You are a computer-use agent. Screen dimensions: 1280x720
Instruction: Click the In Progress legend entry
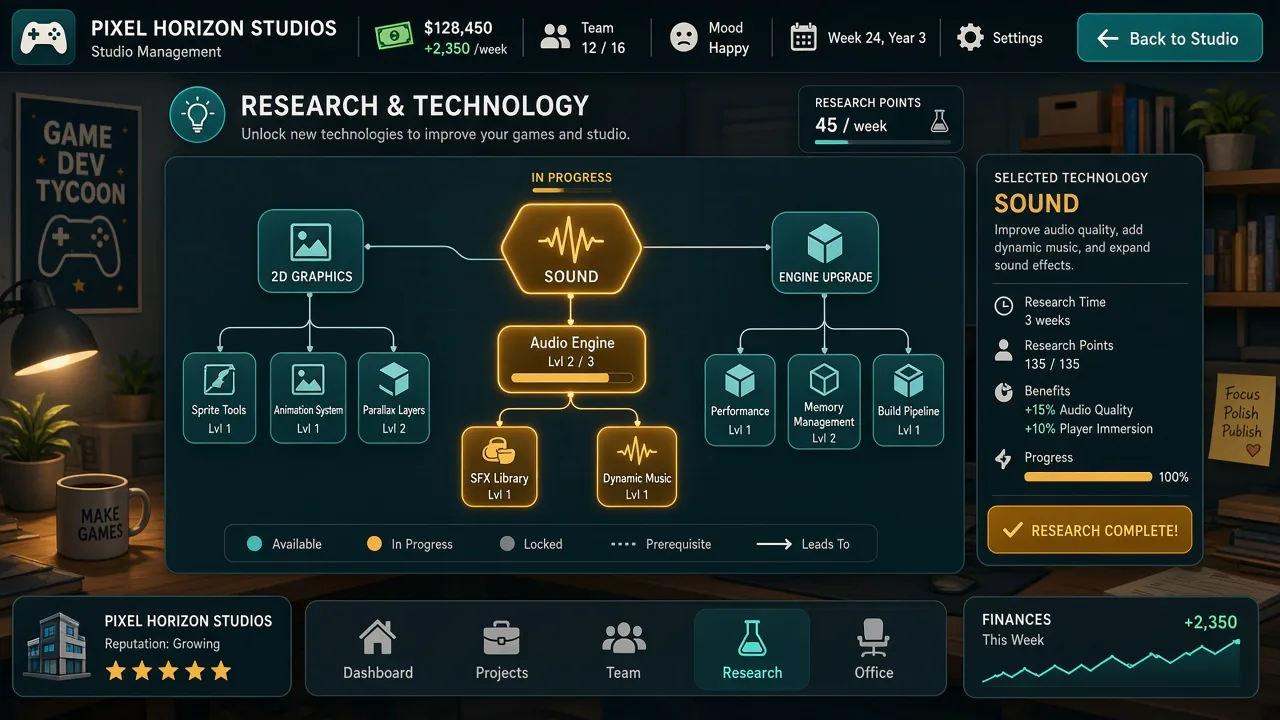click(410, 544)
